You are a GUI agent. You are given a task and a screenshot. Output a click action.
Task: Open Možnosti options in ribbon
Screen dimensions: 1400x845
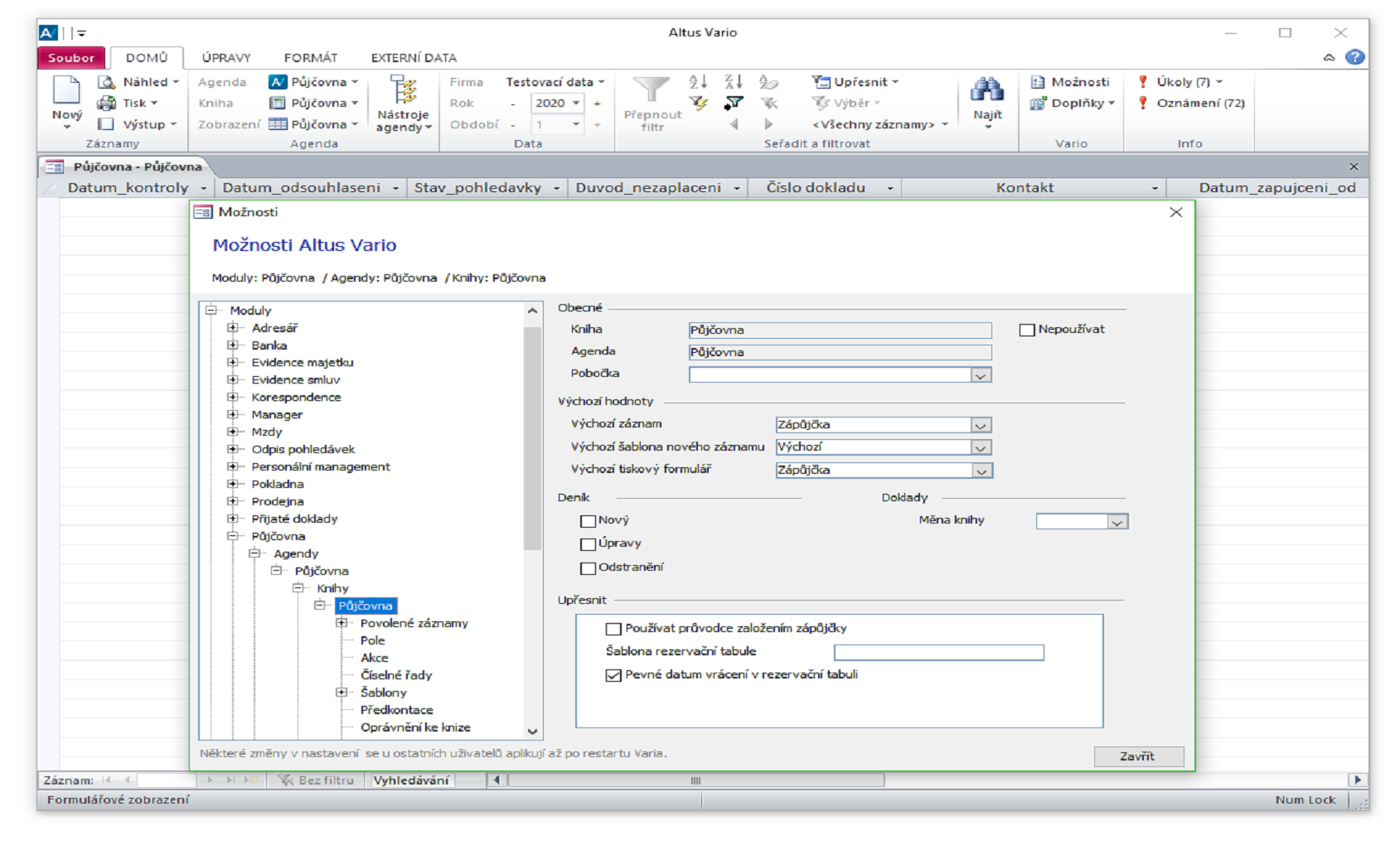coord(1070,82)
